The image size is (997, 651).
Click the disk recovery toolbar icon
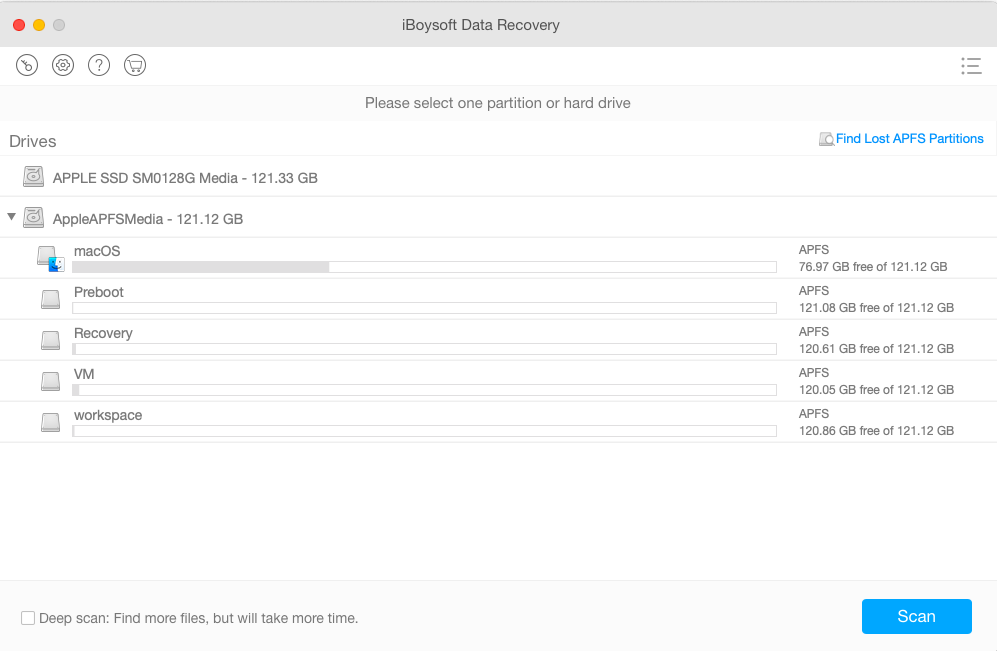[27, 66]
